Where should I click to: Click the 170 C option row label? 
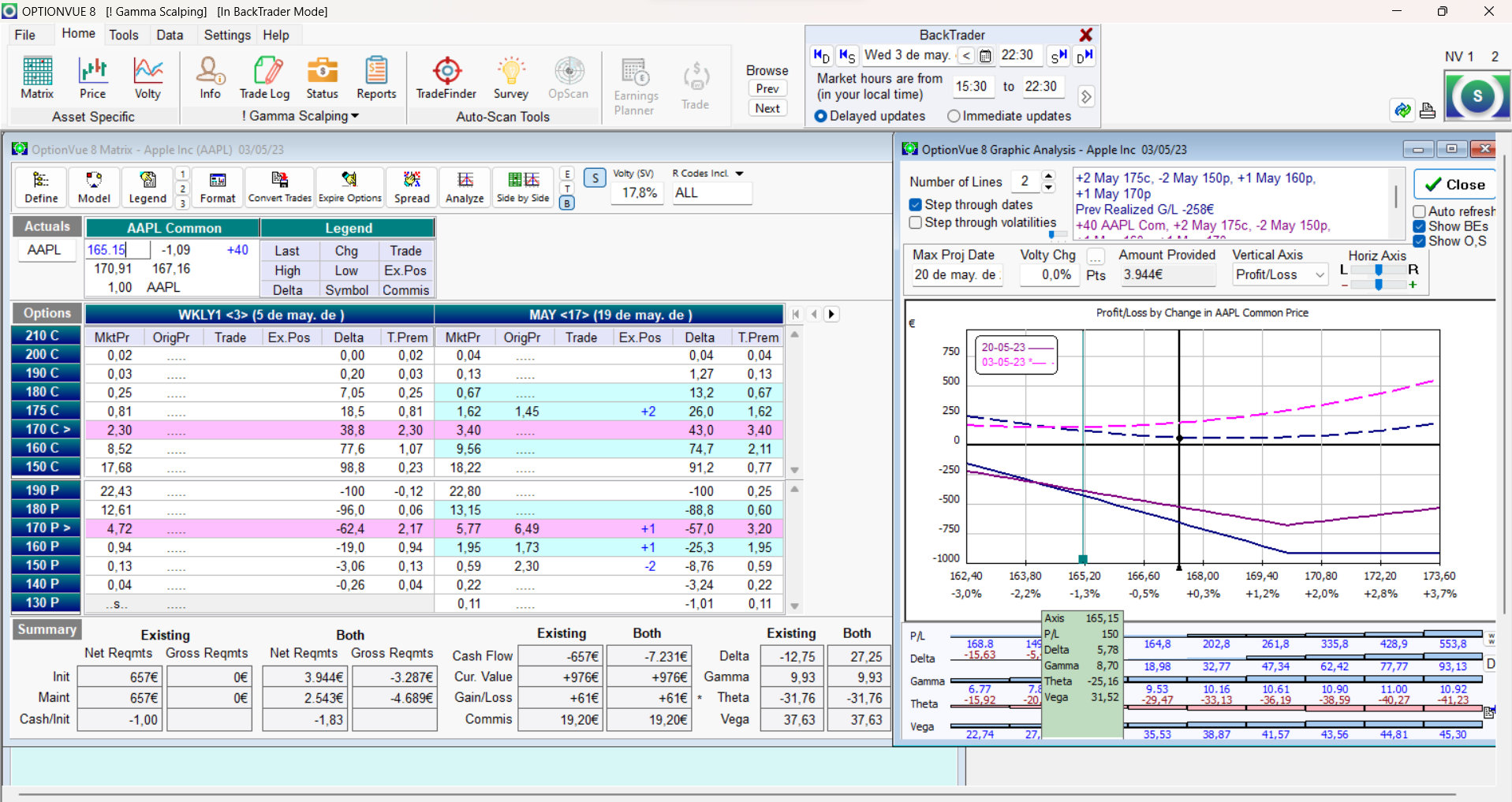pyautogui.click(x=47, y=430)
